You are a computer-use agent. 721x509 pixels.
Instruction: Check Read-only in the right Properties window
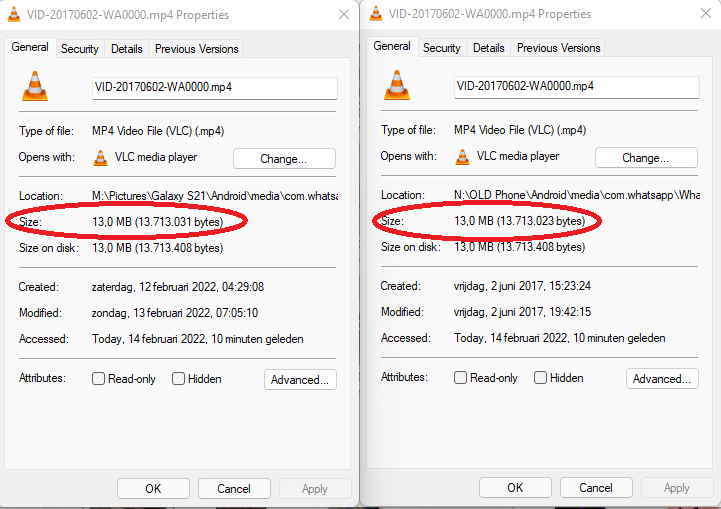461,379
